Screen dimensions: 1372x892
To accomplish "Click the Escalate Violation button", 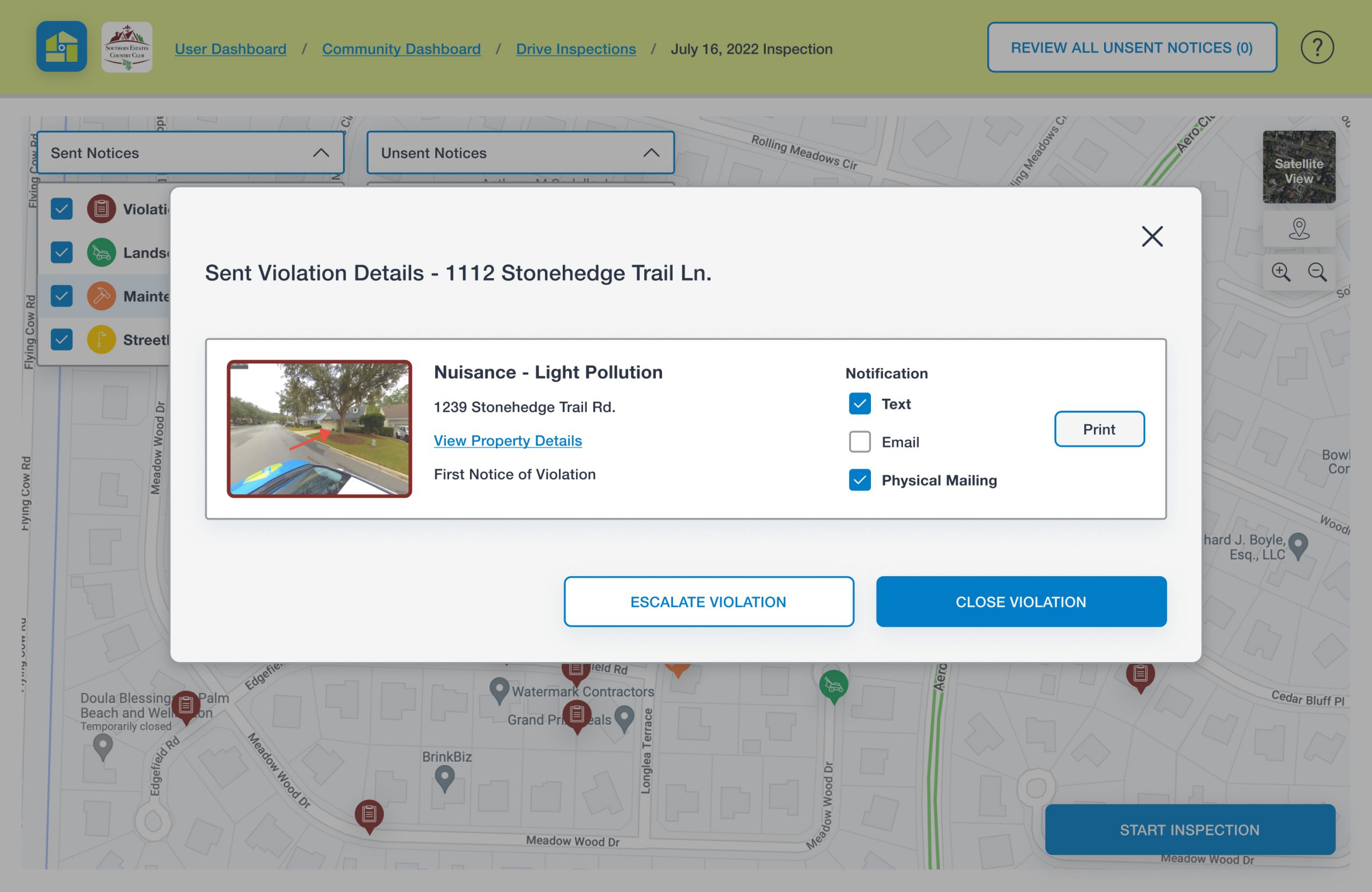I will (708, 601).
